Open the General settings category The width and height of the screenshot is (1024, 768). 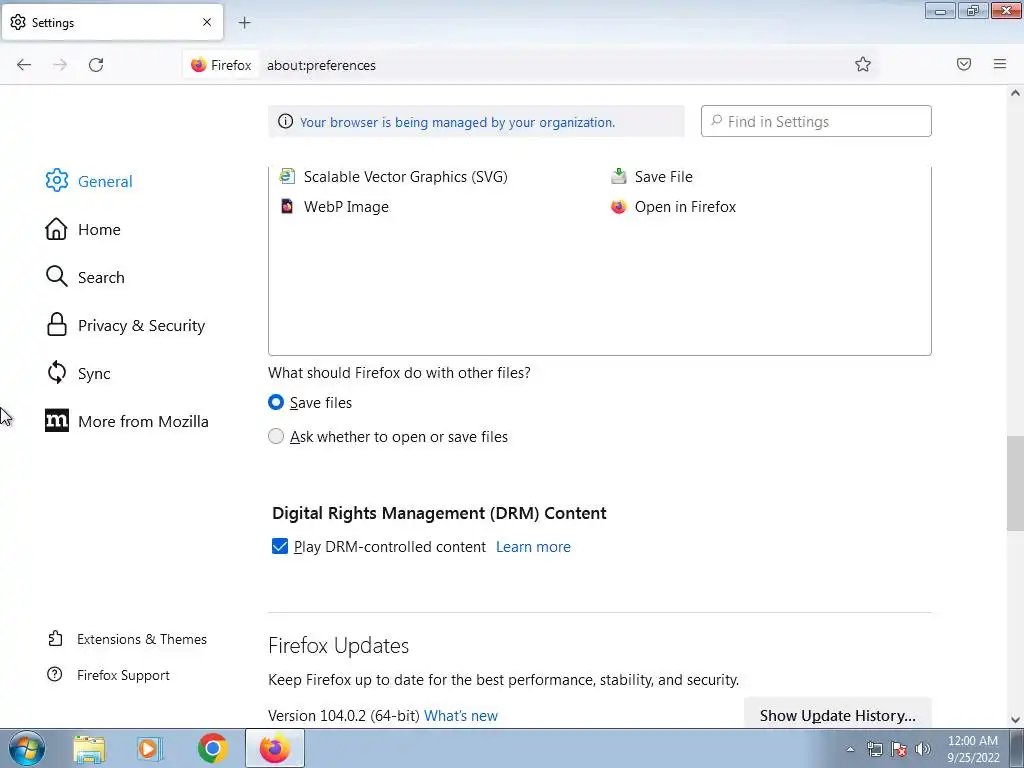click(105, 182)
